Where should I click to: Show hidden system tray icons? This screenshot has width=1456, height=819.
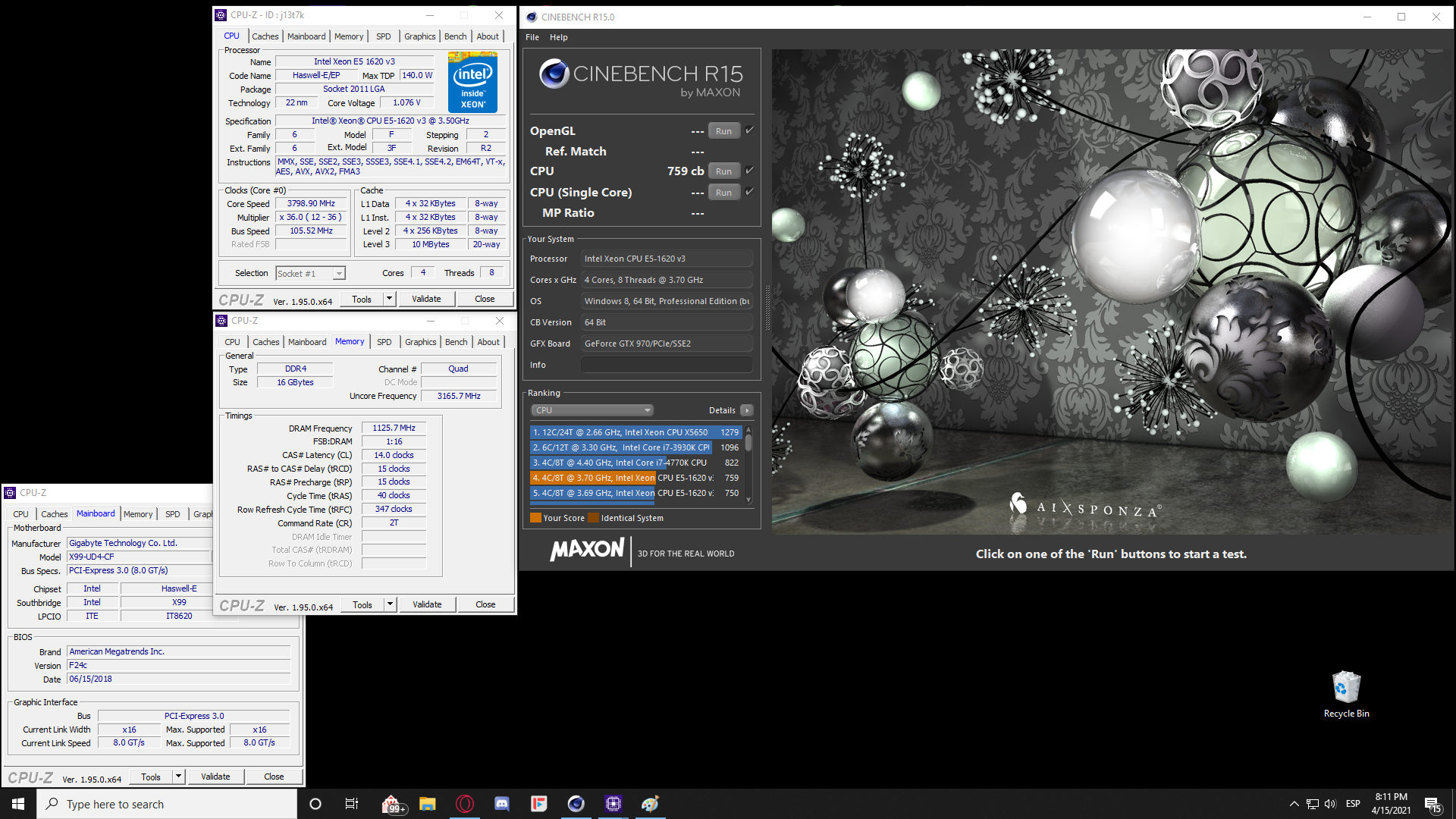(x=1294, y=804)
